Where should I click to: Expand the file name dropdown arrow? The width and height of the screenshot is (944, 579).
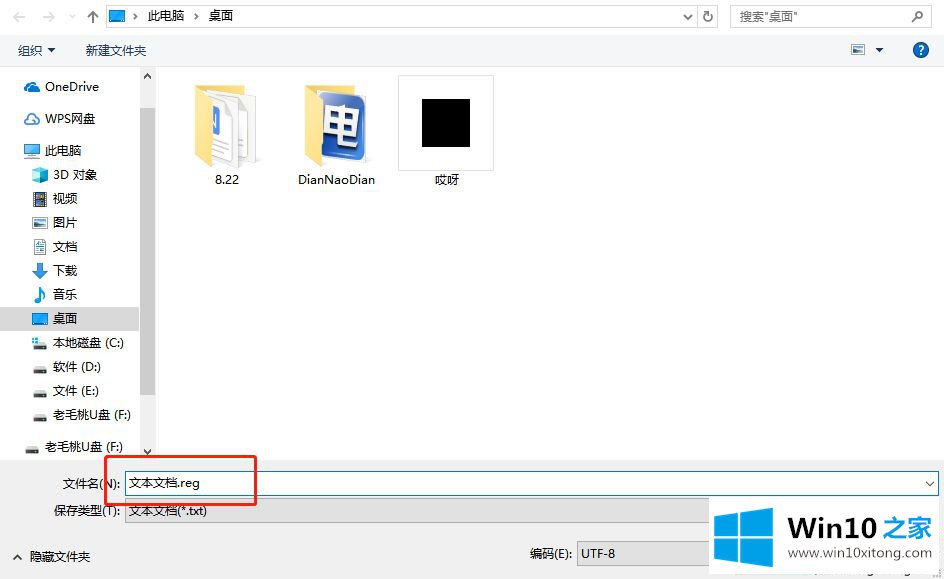point(930,484)
